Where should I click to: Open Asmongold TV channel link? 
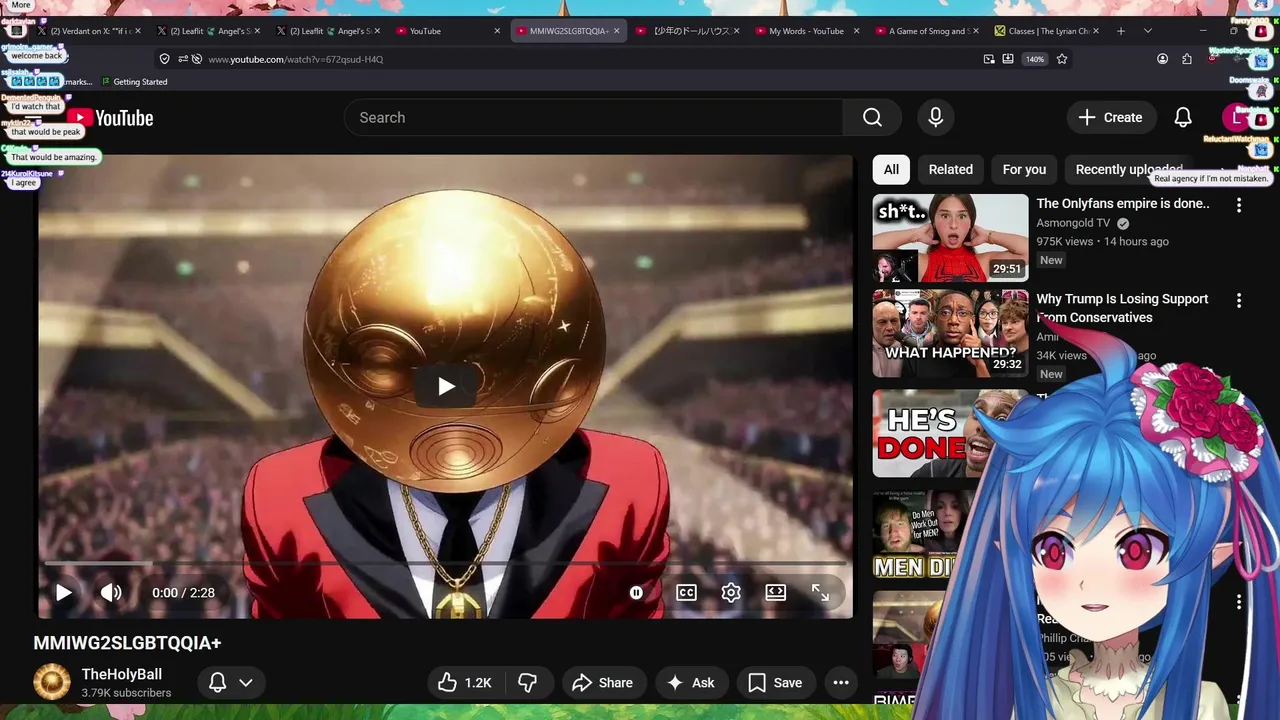[1073, 223]
